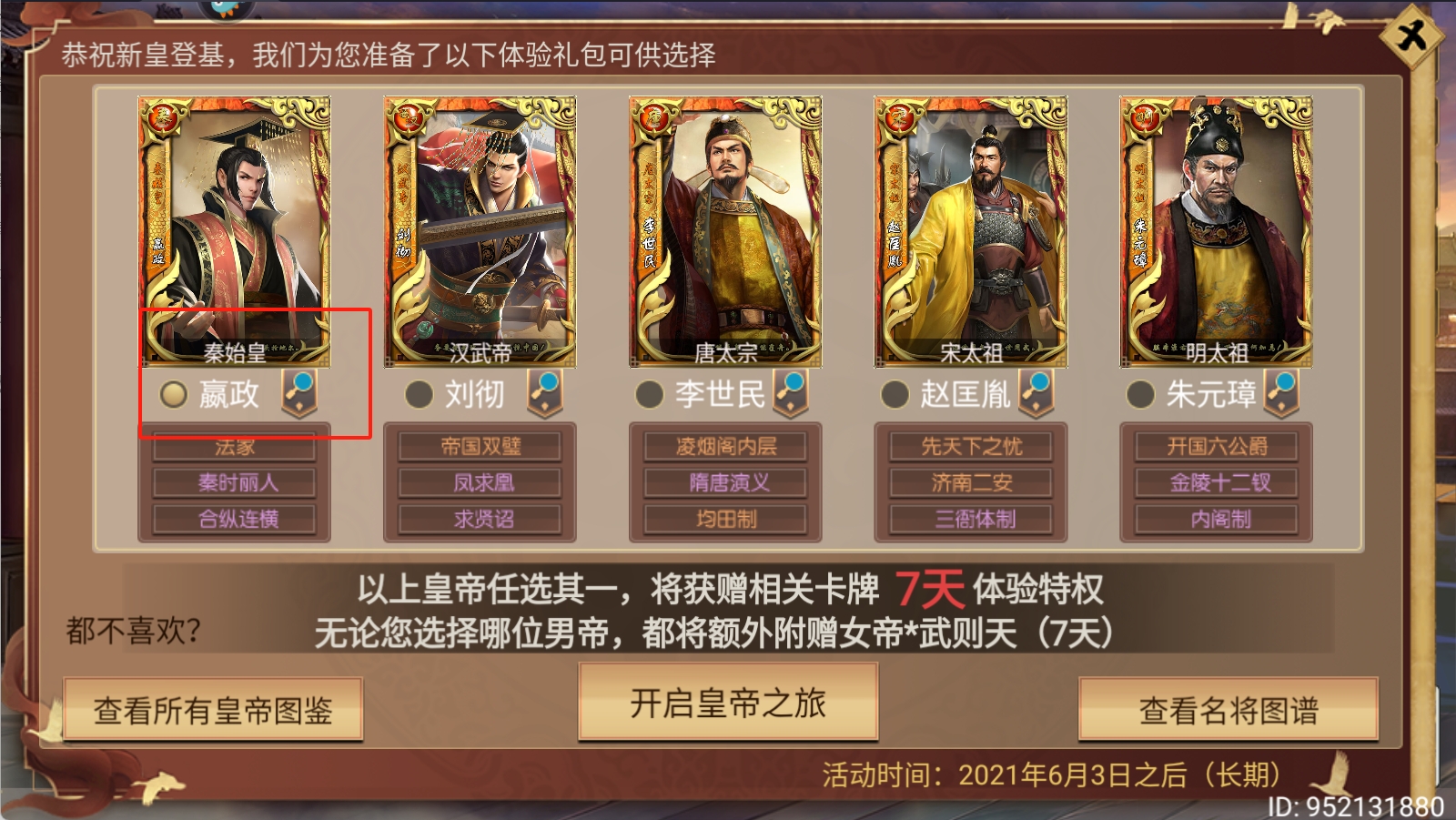This screenshot has width=1456, height=820.
Task: Click the 汉武帝 emperor card
Action: click(480, 232)
